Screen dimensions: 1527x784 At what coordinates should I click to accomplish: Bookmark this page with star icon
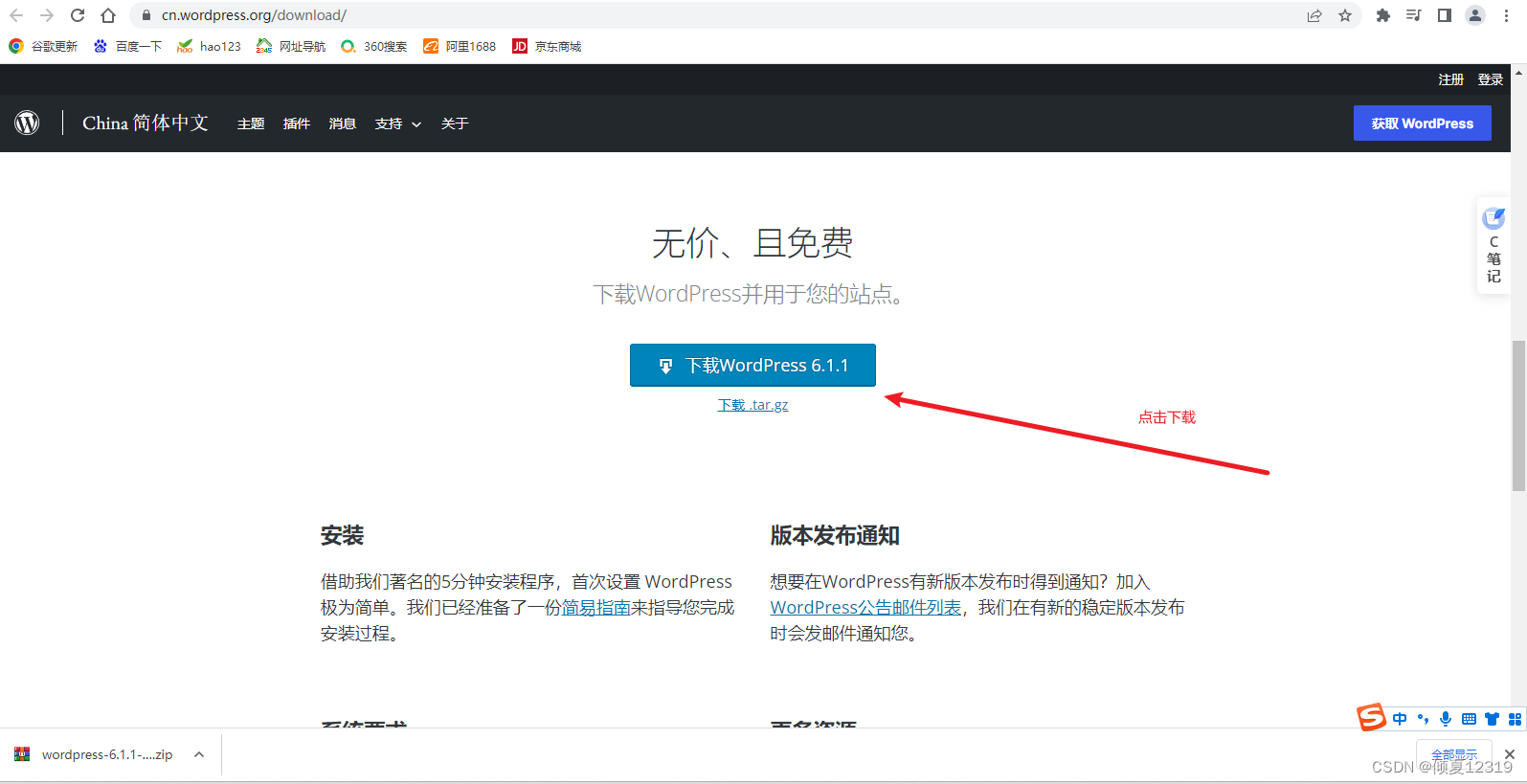(x=1345, y=15)
